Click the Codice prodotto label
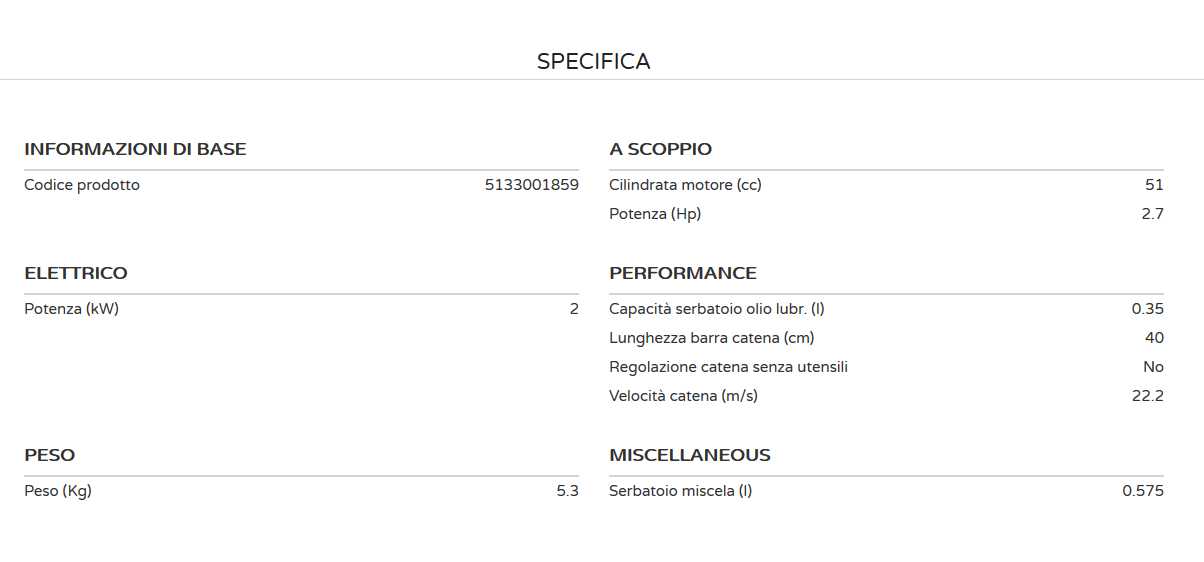Viewport: 1204px width, 562px height. pyautogui.click(x=82, y=185)
